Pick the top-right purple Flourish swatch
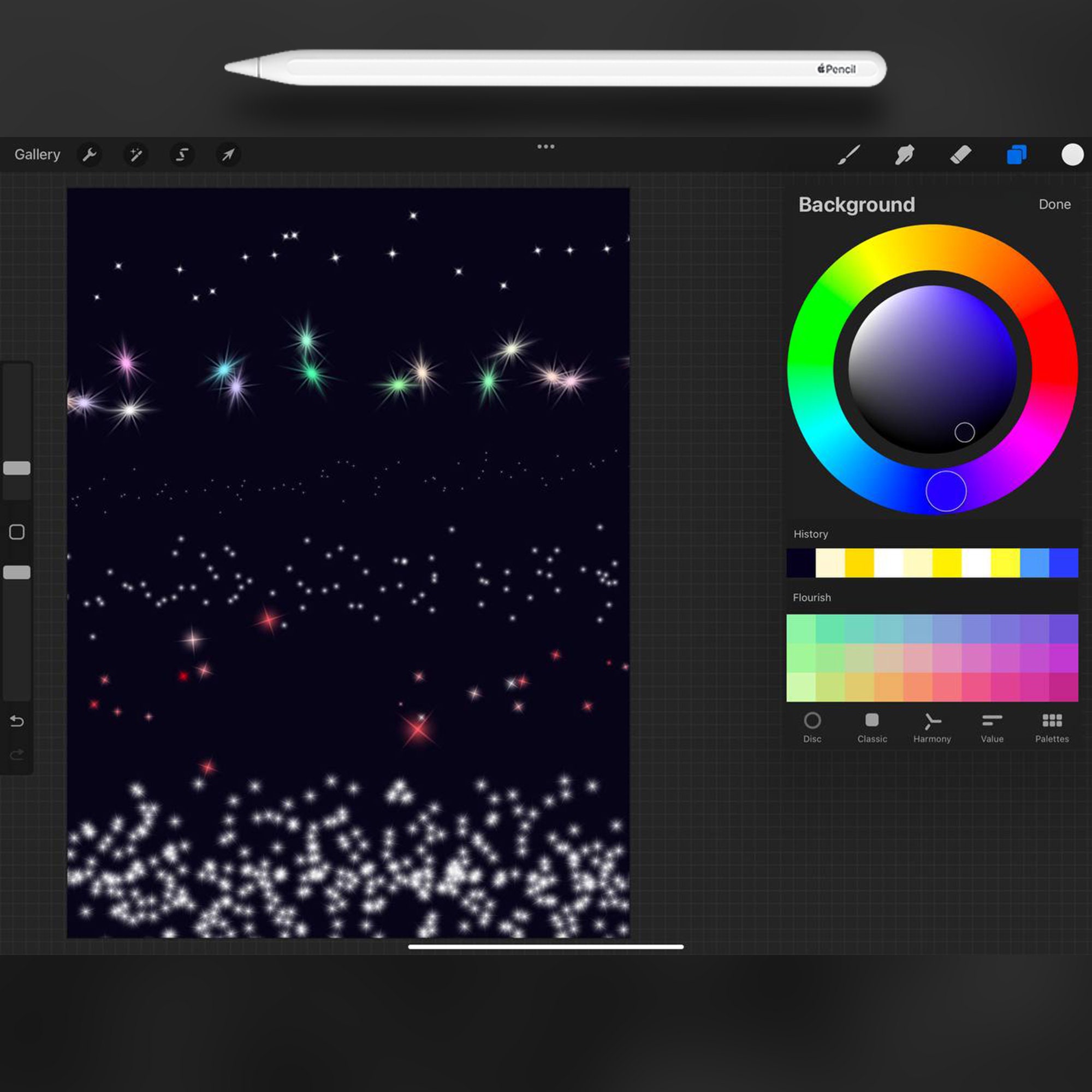The height and width of the screenshot is (1092, 1092). pos(1064,628)
